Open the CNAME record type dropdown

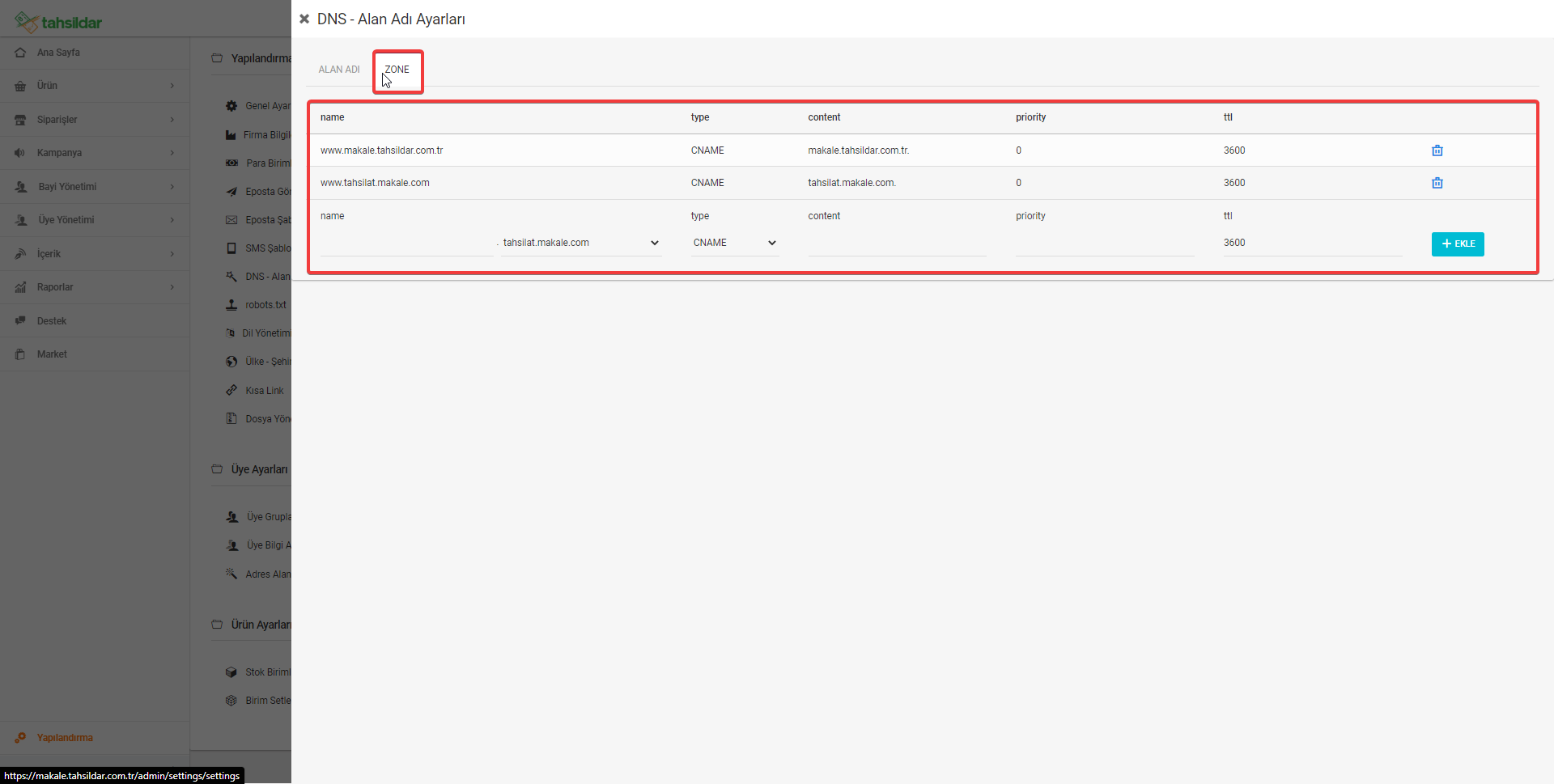click(x=735, y=243)
